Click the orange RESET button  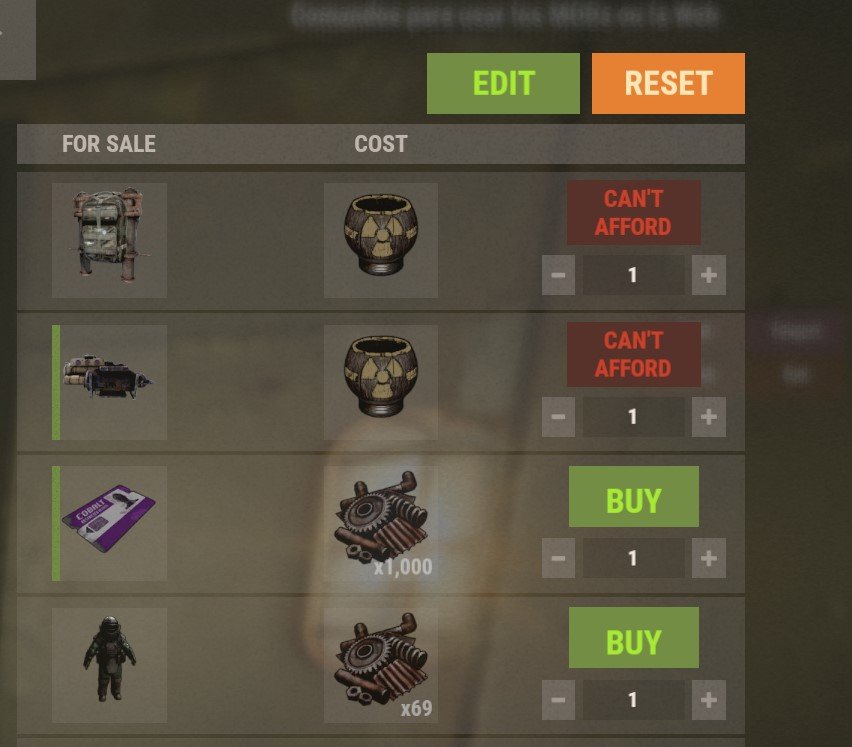point(668,83)
